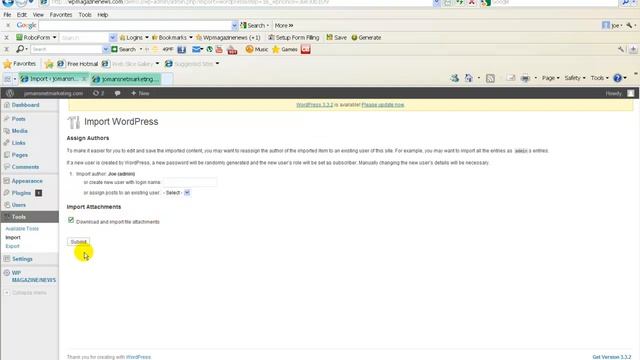Click the RoboForm search field

pos(84,38)
